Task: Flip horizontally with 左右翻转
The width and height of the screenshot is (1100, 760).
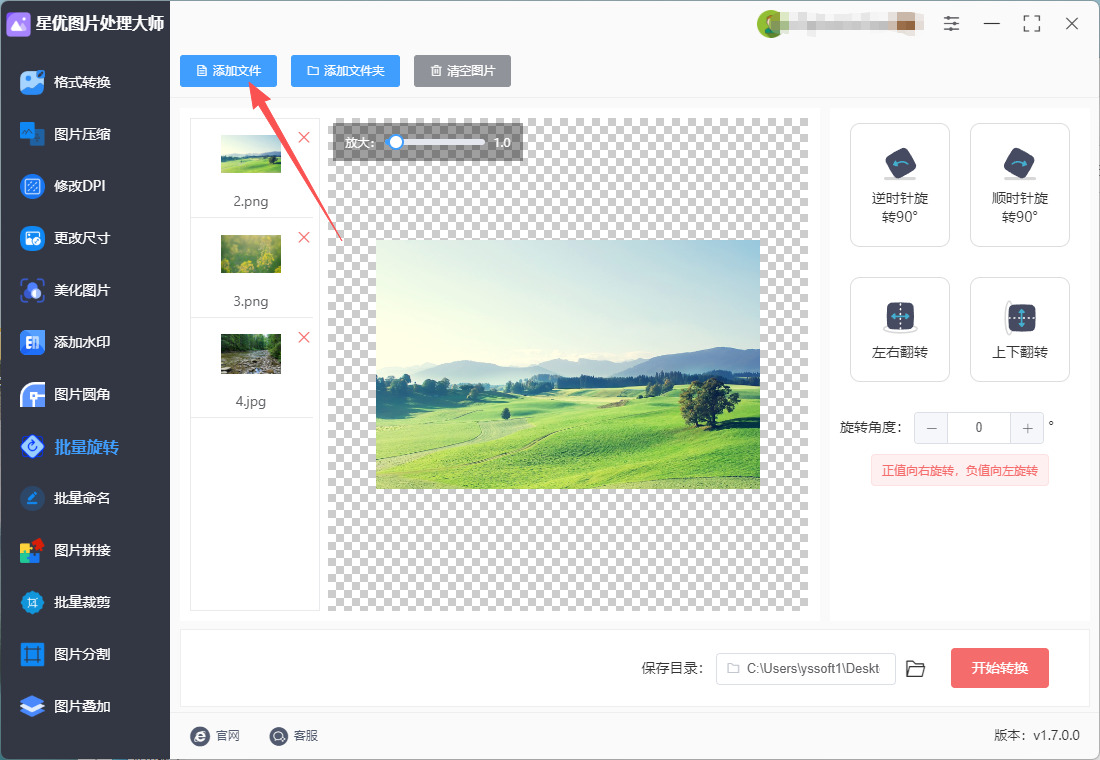Action: 900,330
